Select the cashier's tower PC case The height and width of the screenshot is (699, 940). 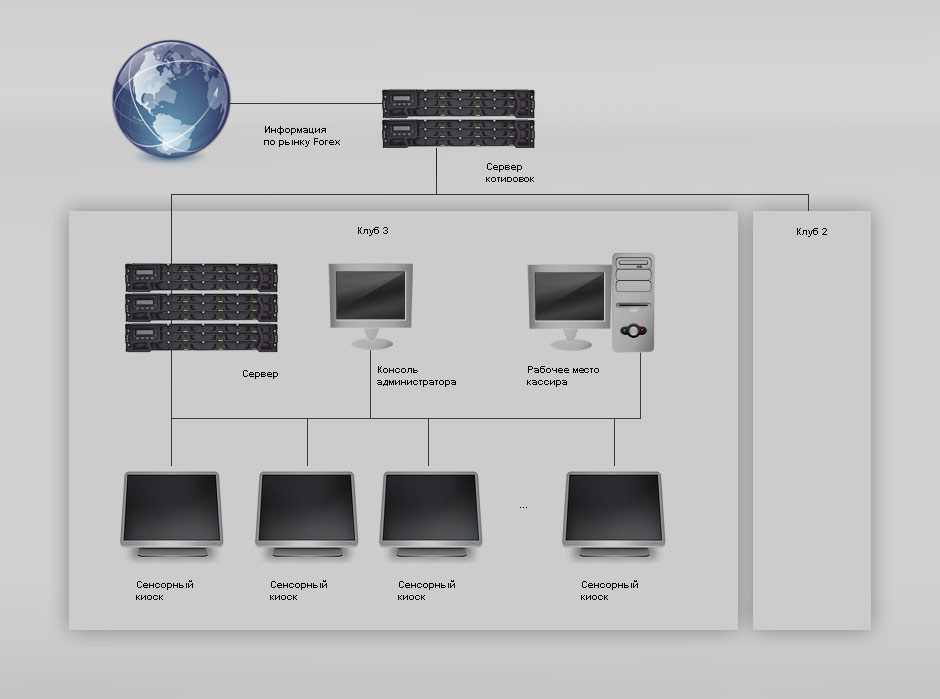633,302
